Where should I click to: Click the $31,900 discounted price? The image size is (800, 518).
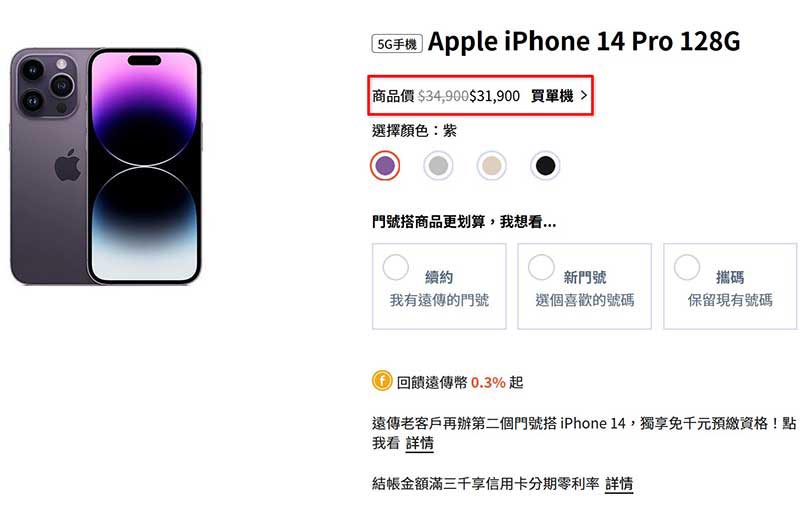(494, 95)
